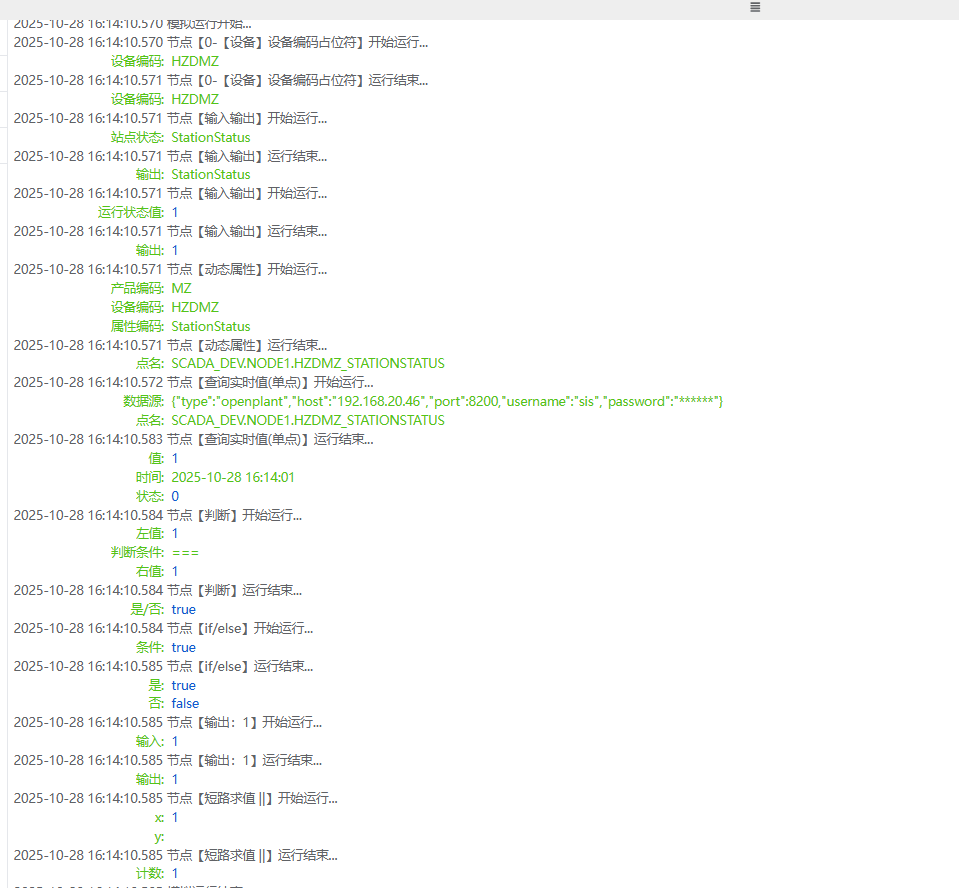Click the 运行状态值 value 1

[x=175, y=212]
